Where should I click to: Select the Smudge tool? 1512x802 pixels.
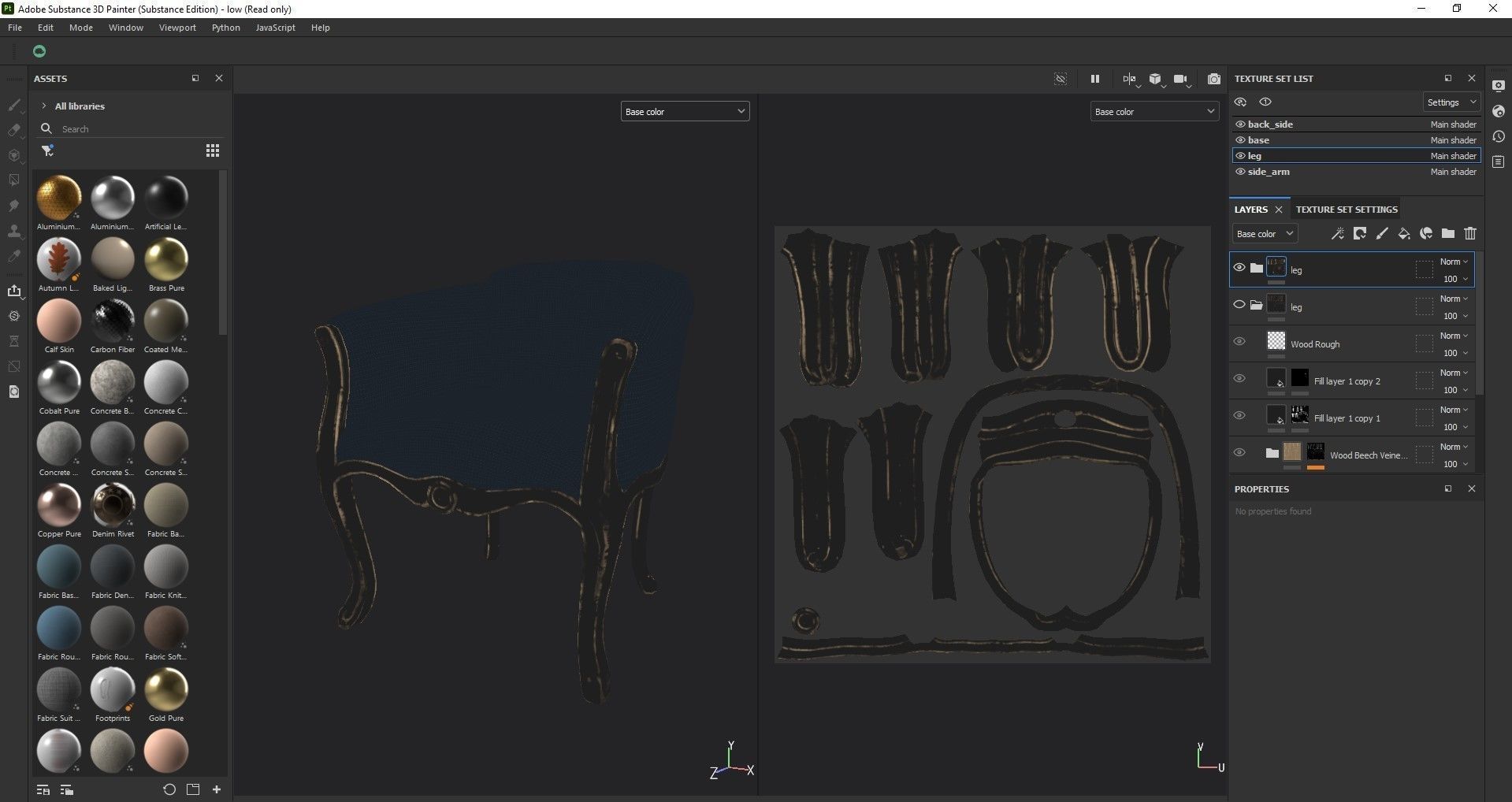tap(14, 206)
